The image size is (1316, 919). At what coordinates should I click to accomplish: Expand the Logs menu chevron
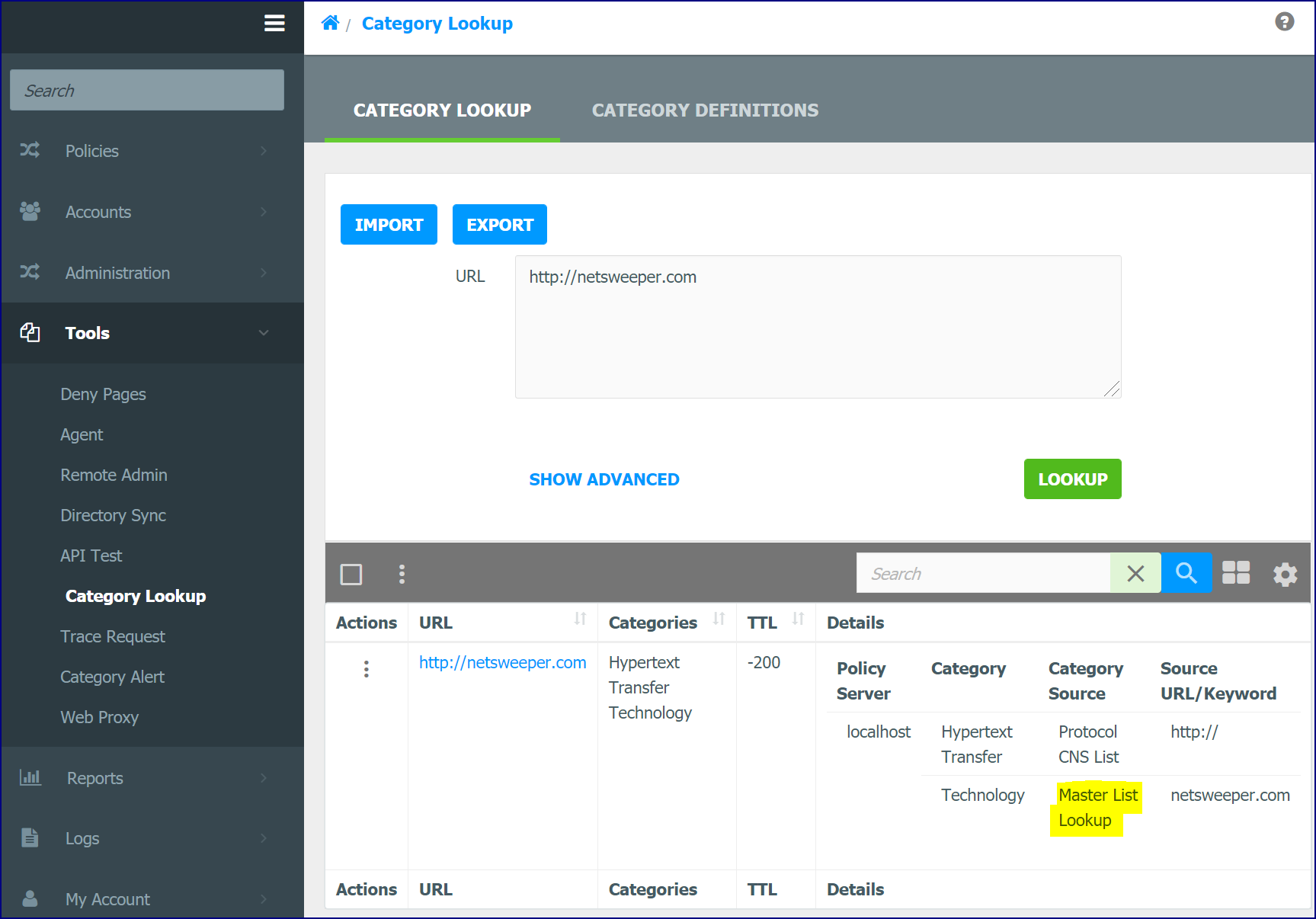coord(264,838)
